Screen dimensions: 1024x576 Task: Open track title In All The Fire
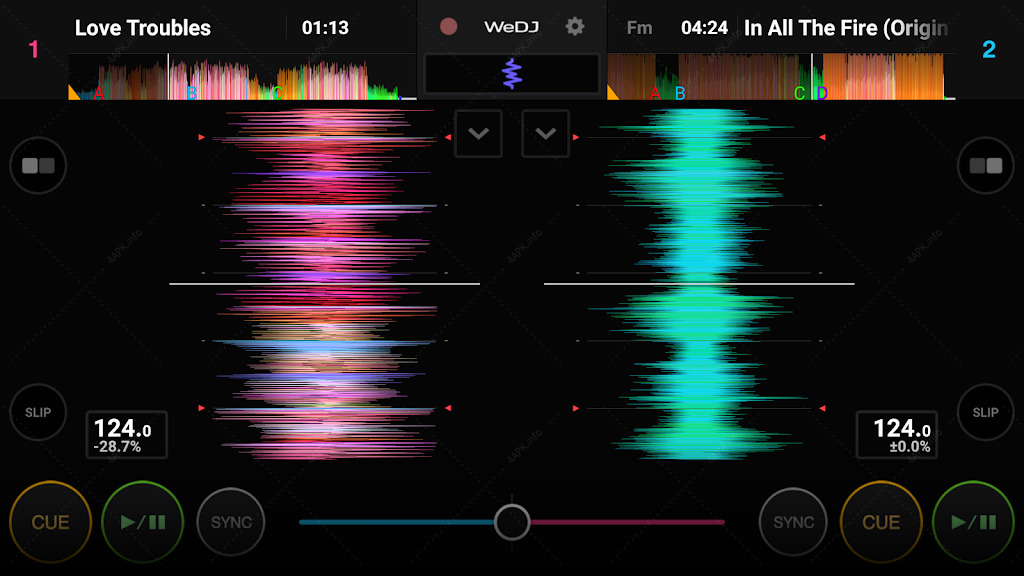pos(846,27)
